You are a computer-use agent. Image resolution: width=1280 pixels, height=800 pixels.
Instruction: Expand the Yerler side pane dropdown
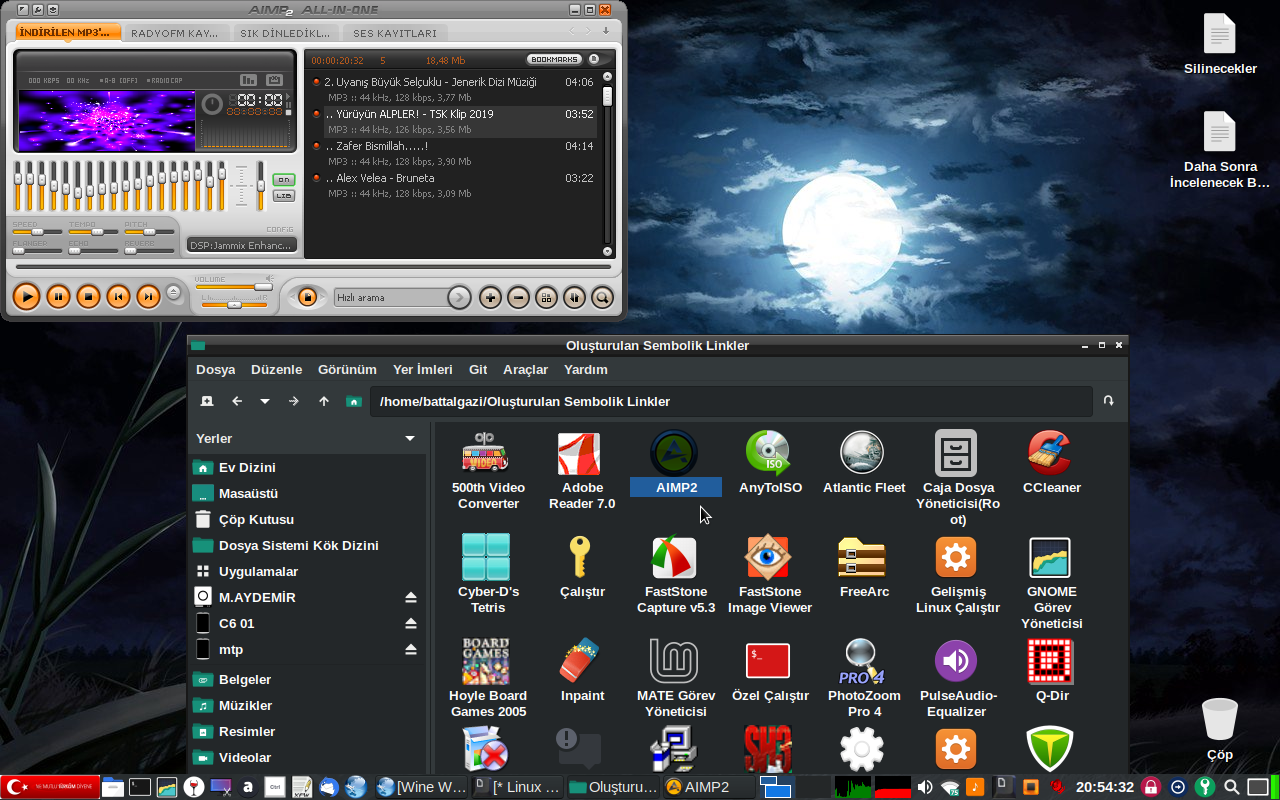click(x=410, y=439)
